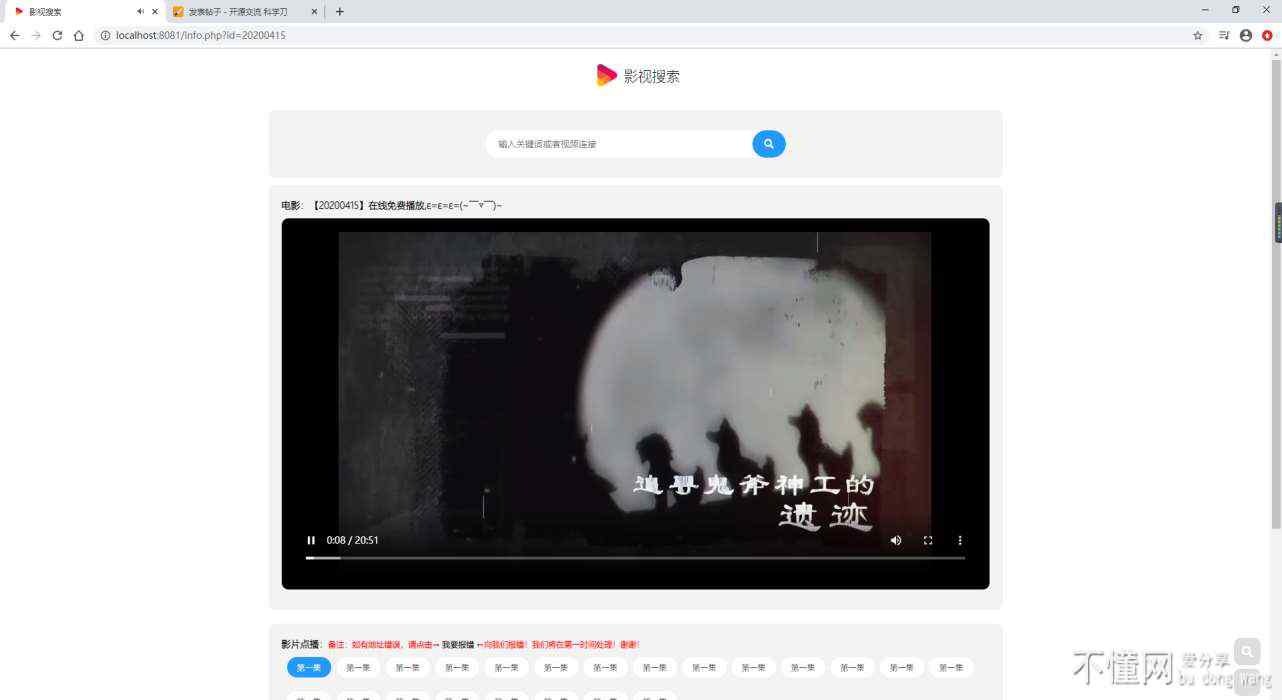Close the 发表帖子 tab
Viewport: 1282px width, 700px height.
coord(314,12)
